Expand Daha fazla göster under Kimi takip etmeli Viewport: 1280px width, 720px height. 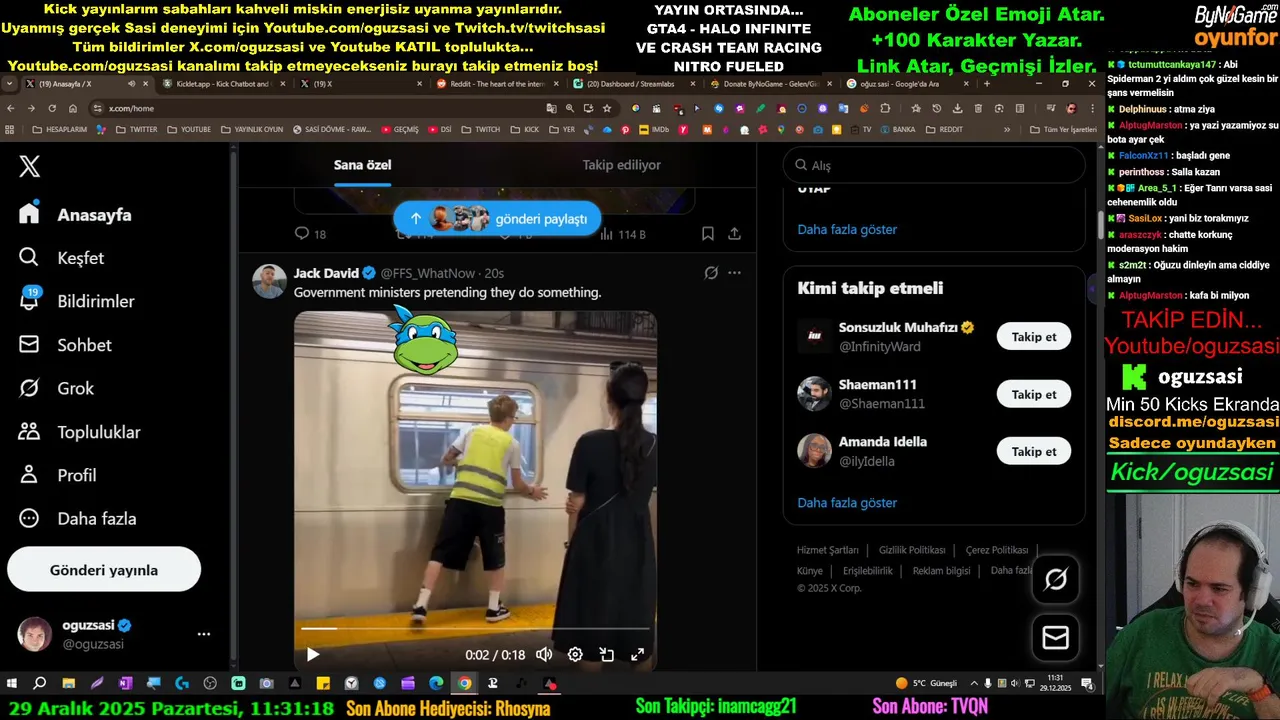[x=847, y=503]
